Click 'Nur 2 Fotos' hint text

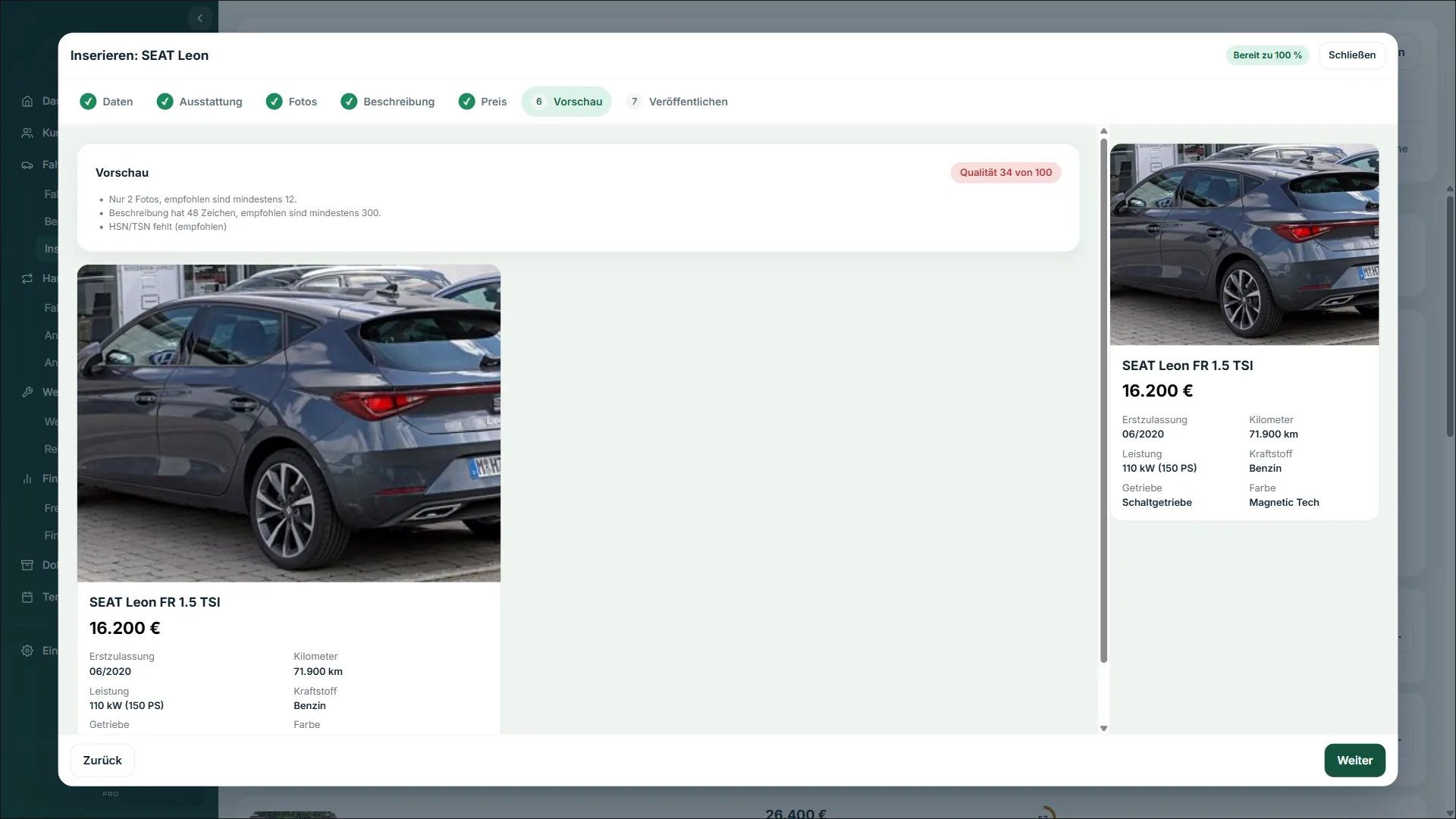point(202,199)
